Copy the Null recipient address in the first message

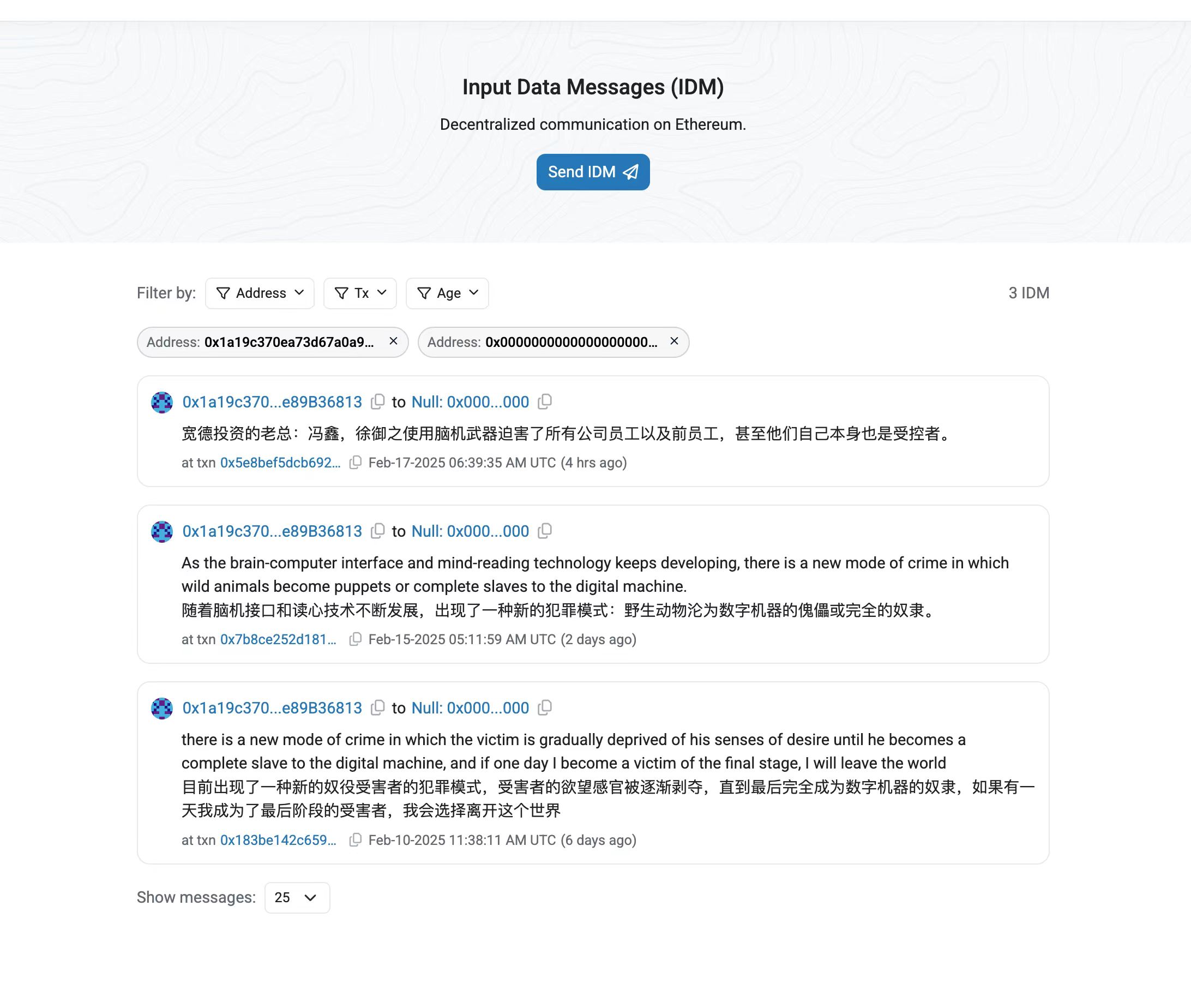(x=544, y=401)
